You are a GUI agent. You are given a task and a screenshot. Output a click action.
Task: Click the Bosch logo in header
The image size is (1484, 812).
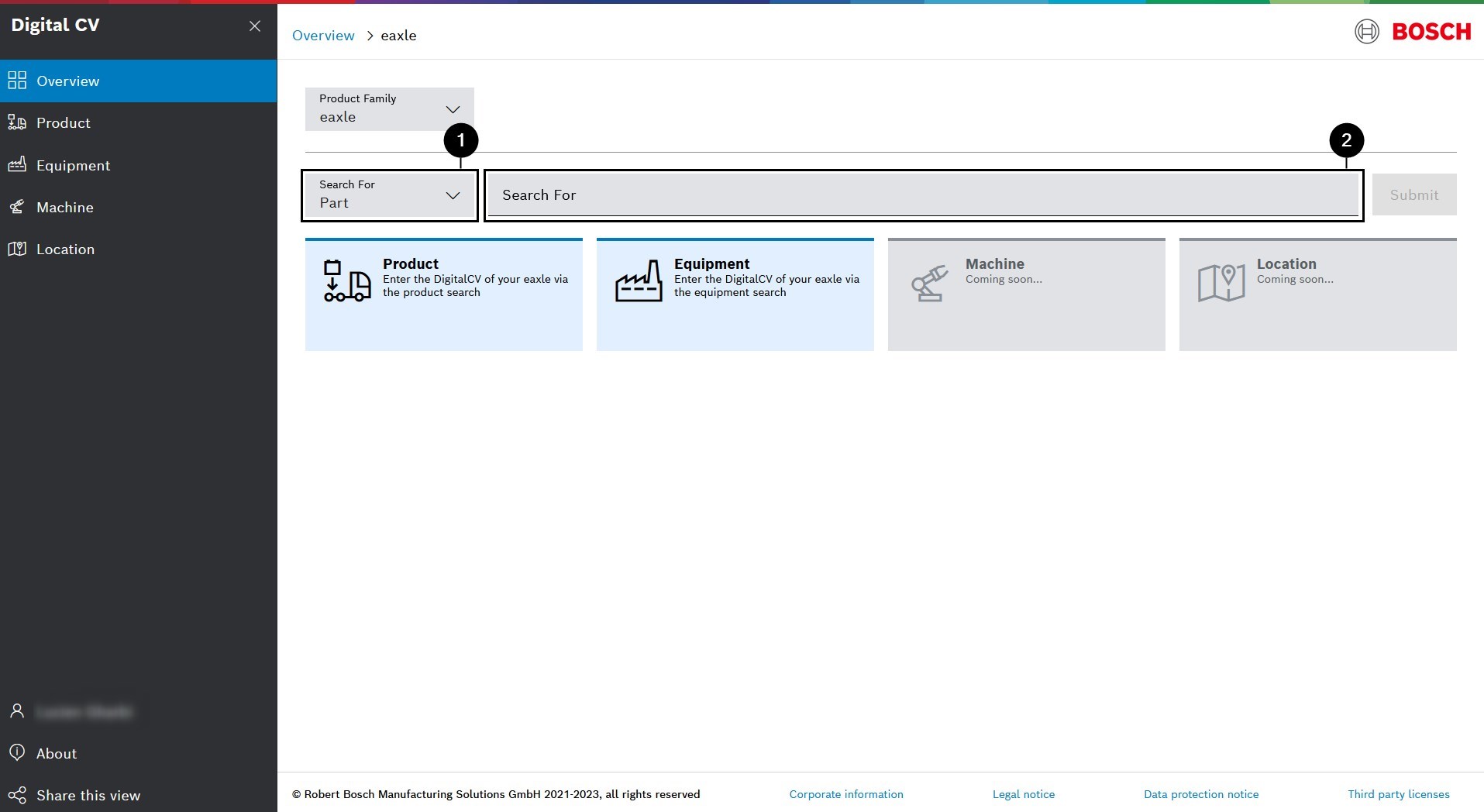(1413, 32)
